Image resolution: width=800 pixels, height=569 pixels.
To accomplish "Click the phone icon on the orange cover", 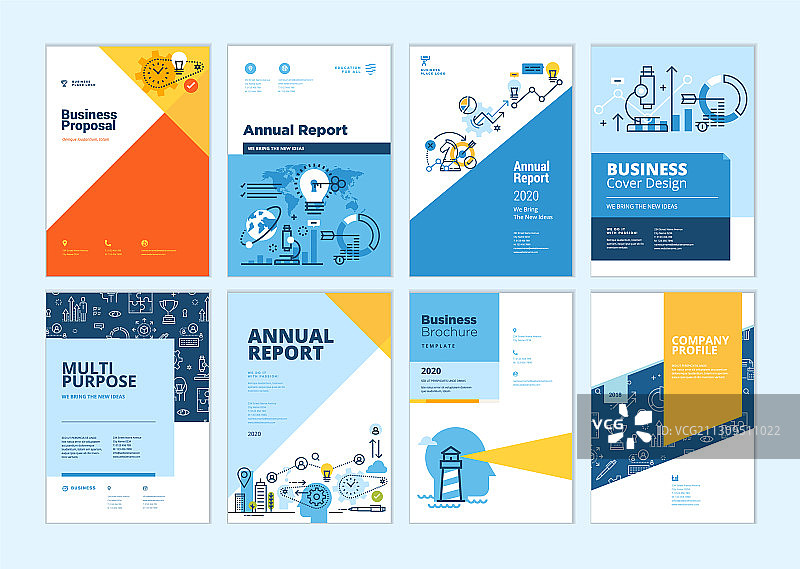I will pos(107,243).
